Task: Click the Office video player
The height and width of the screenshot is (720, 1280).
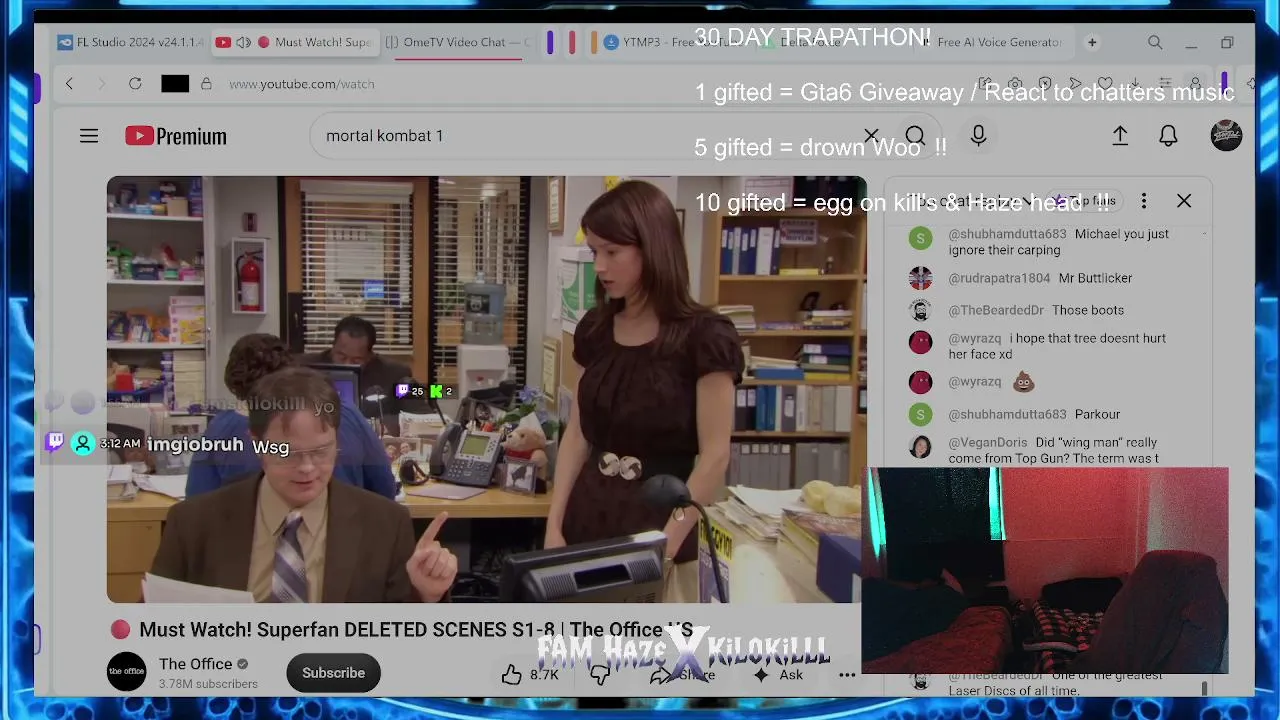Action: click(x=486, y=390)
